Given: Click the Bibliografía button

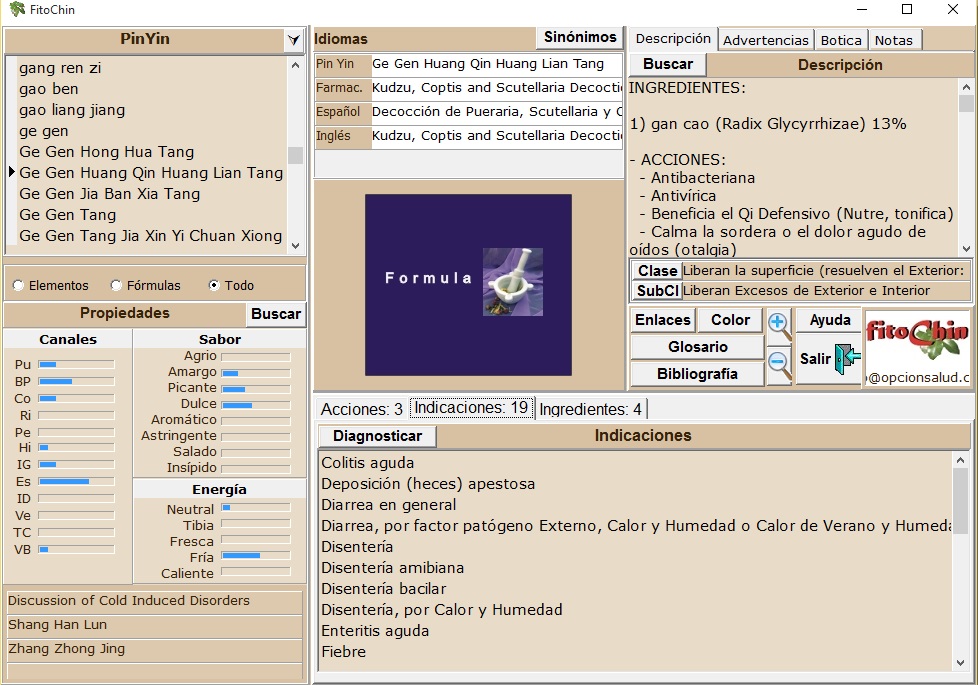Looking at the screenshot, I should coord(697,374).
